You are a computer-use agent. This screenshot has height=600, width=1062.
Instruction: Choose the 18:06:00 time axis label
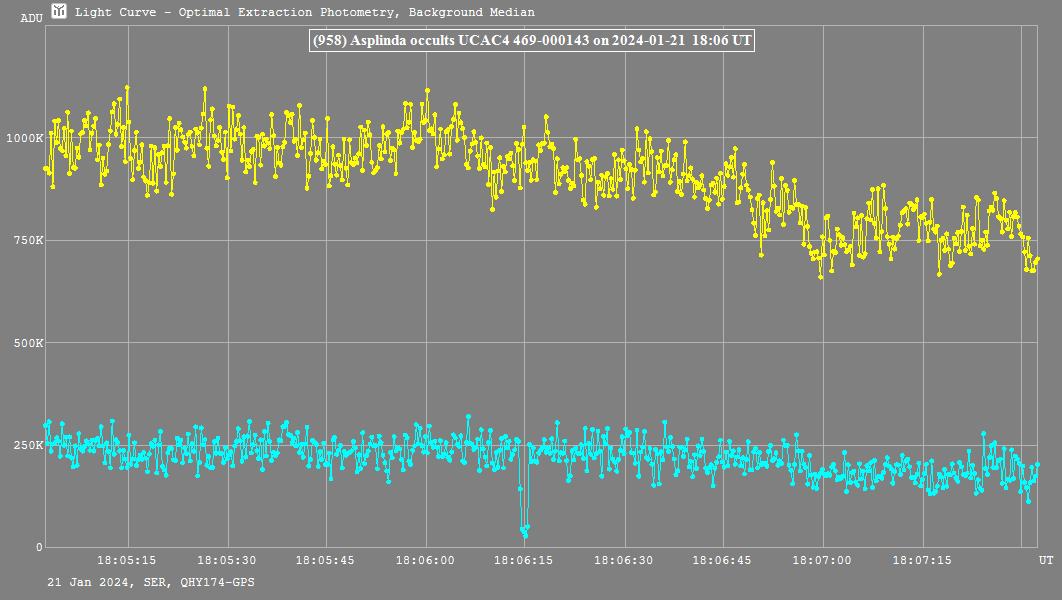pyautogui.click(x=426, y=561)
